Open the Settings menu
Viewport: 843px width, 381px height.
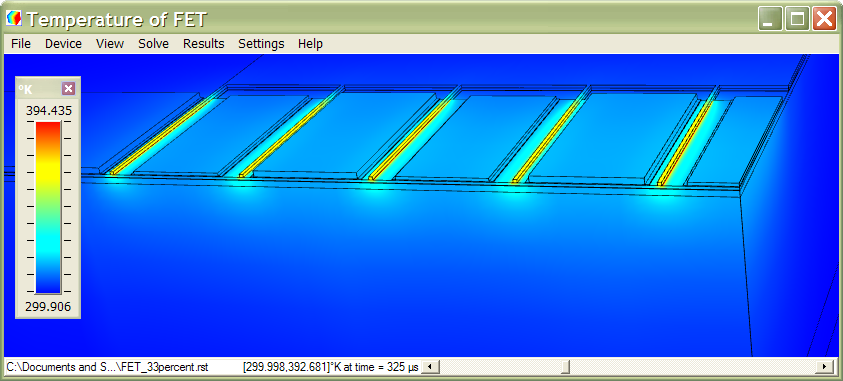point(261,44)
